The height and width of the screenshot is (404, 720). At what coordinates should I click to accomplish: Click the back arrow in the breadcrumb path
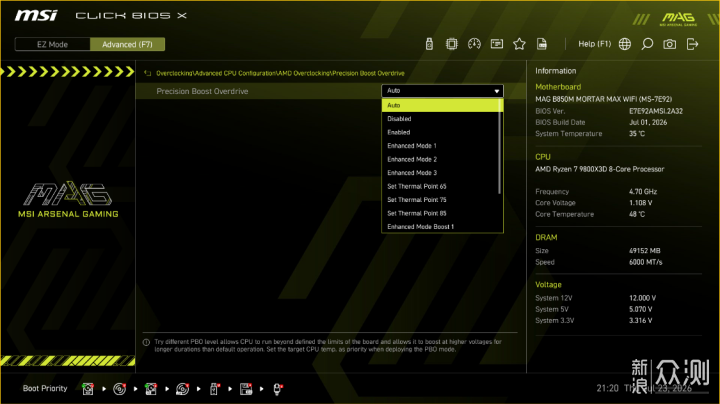tap(147, 73)
